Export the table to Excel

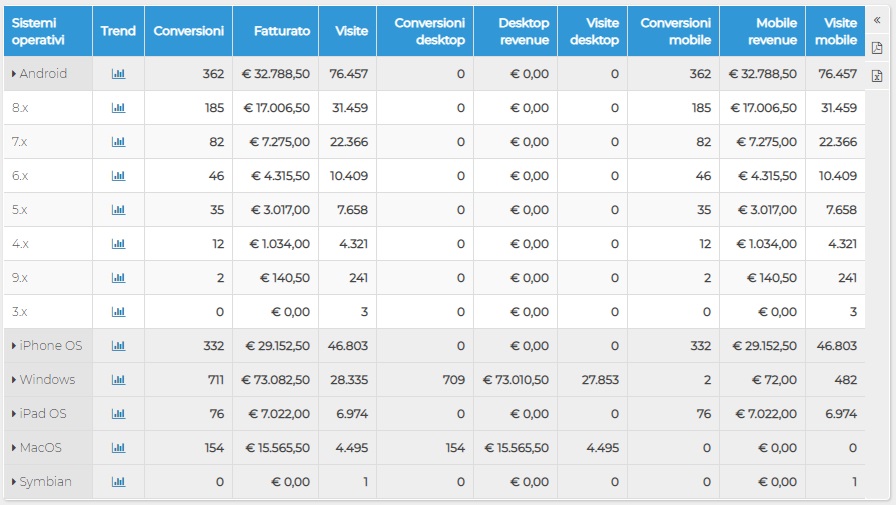pos(877,75)
